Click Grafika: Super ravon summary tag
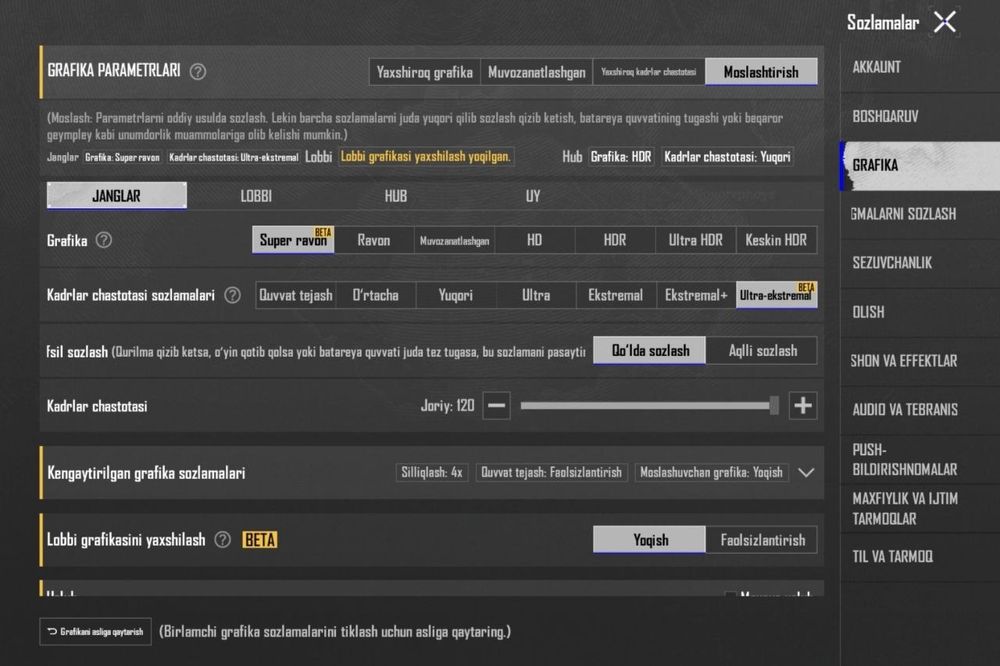 click(122, 158)
